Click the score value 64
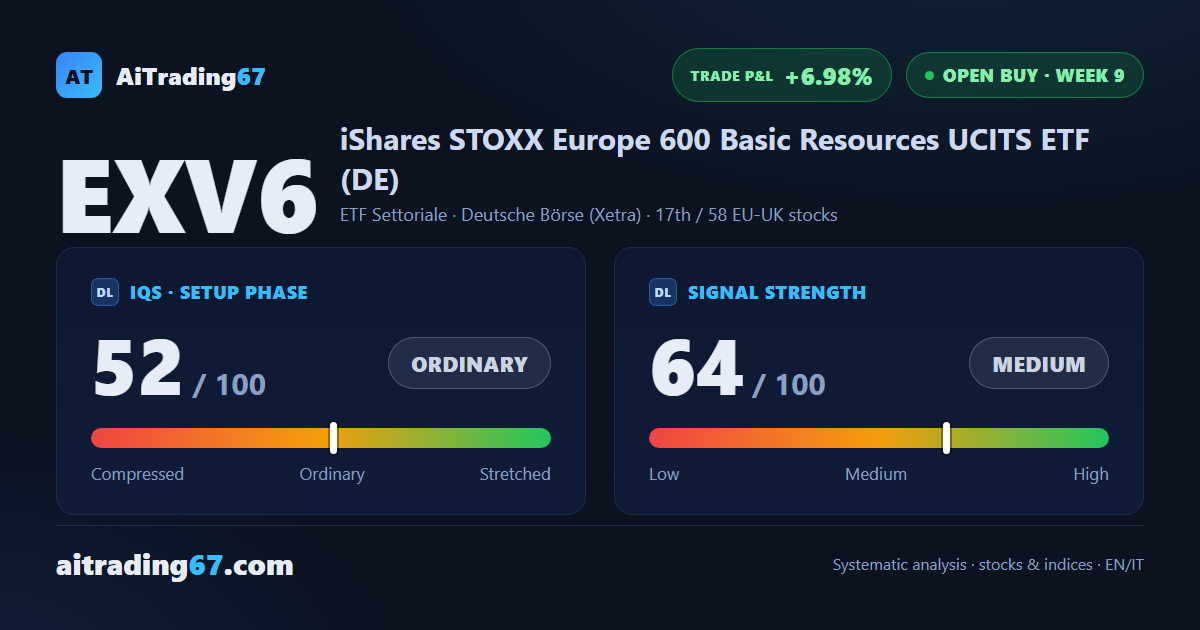This screenshot has height=630, width=1200. 696,368
